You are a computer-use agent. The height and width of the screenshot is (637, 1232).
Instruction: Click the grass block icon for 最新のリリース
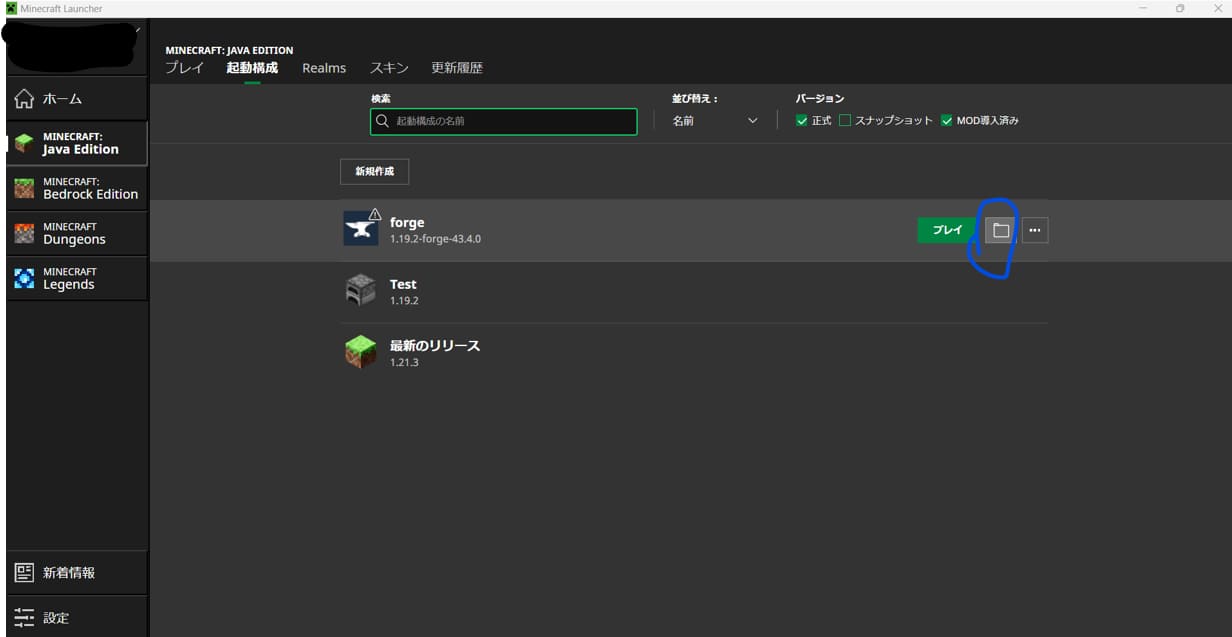point(360,351)
